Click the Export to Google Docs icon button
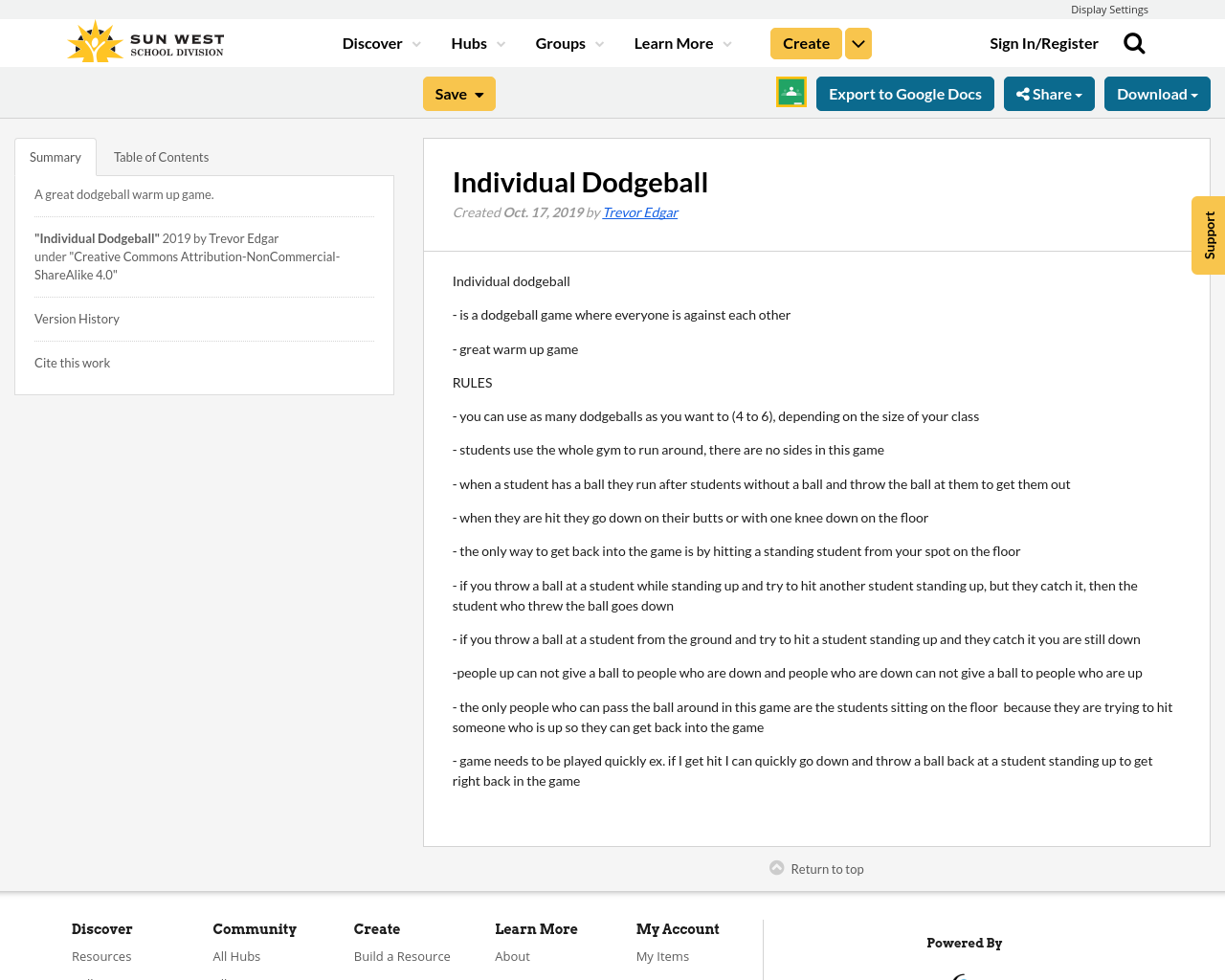 tap(904, 92)
